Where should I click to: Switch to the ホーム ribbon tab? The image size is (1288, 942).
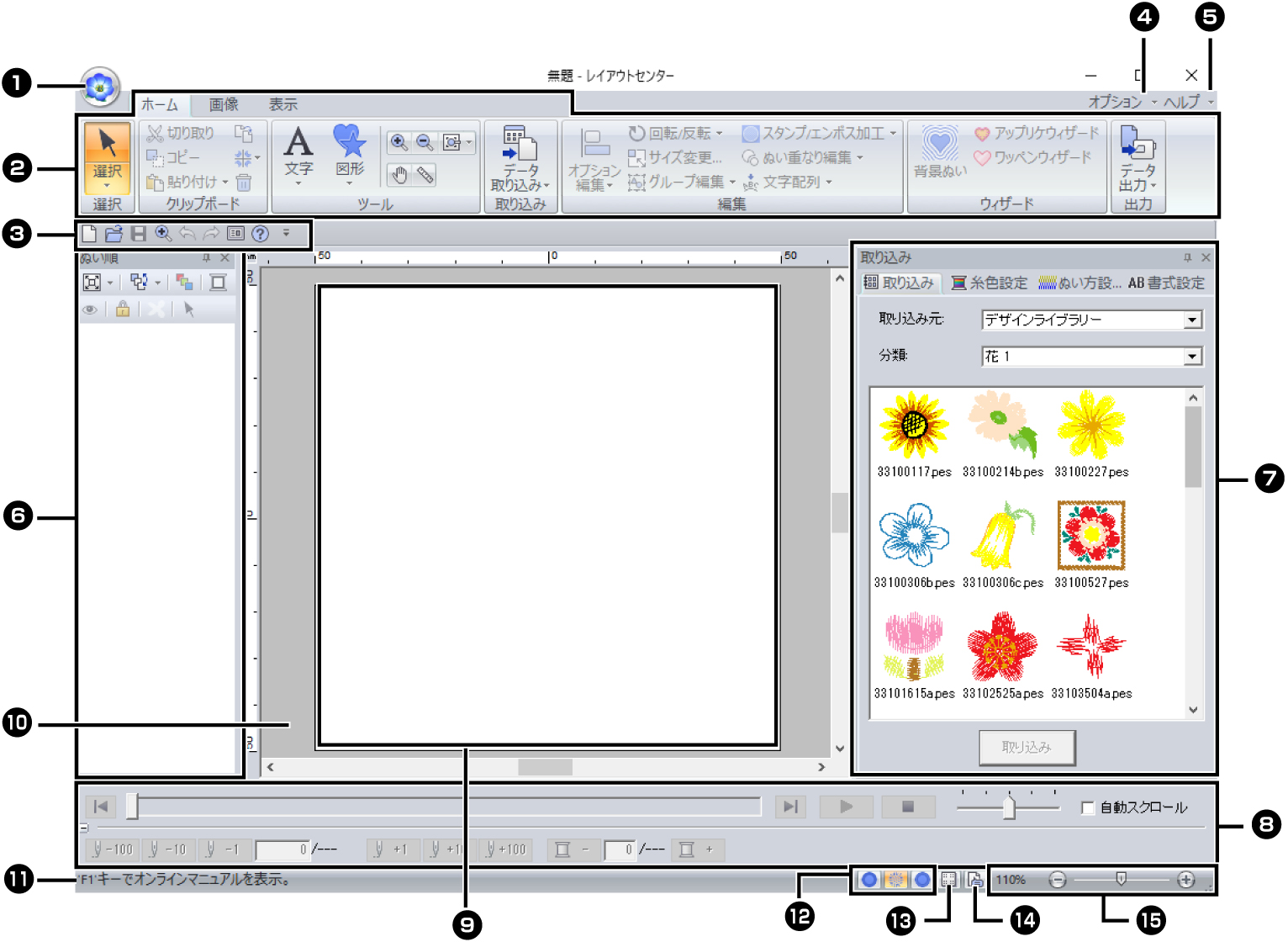point(160,105)
